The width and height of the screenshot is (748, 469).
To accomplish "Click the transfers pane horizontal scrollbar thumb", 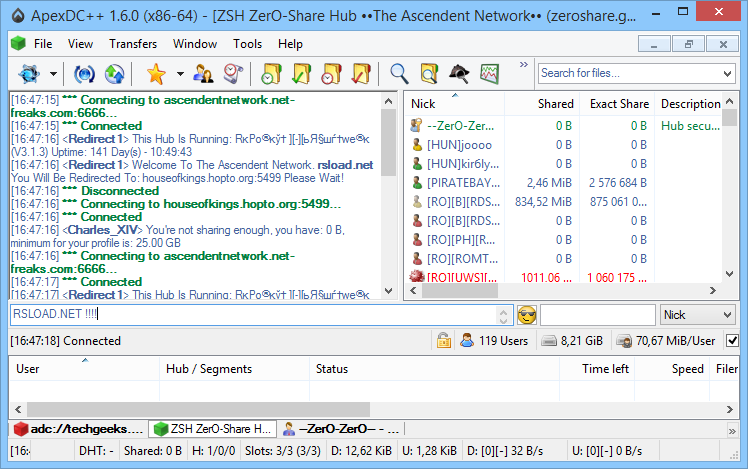I will tap(198, 409).
